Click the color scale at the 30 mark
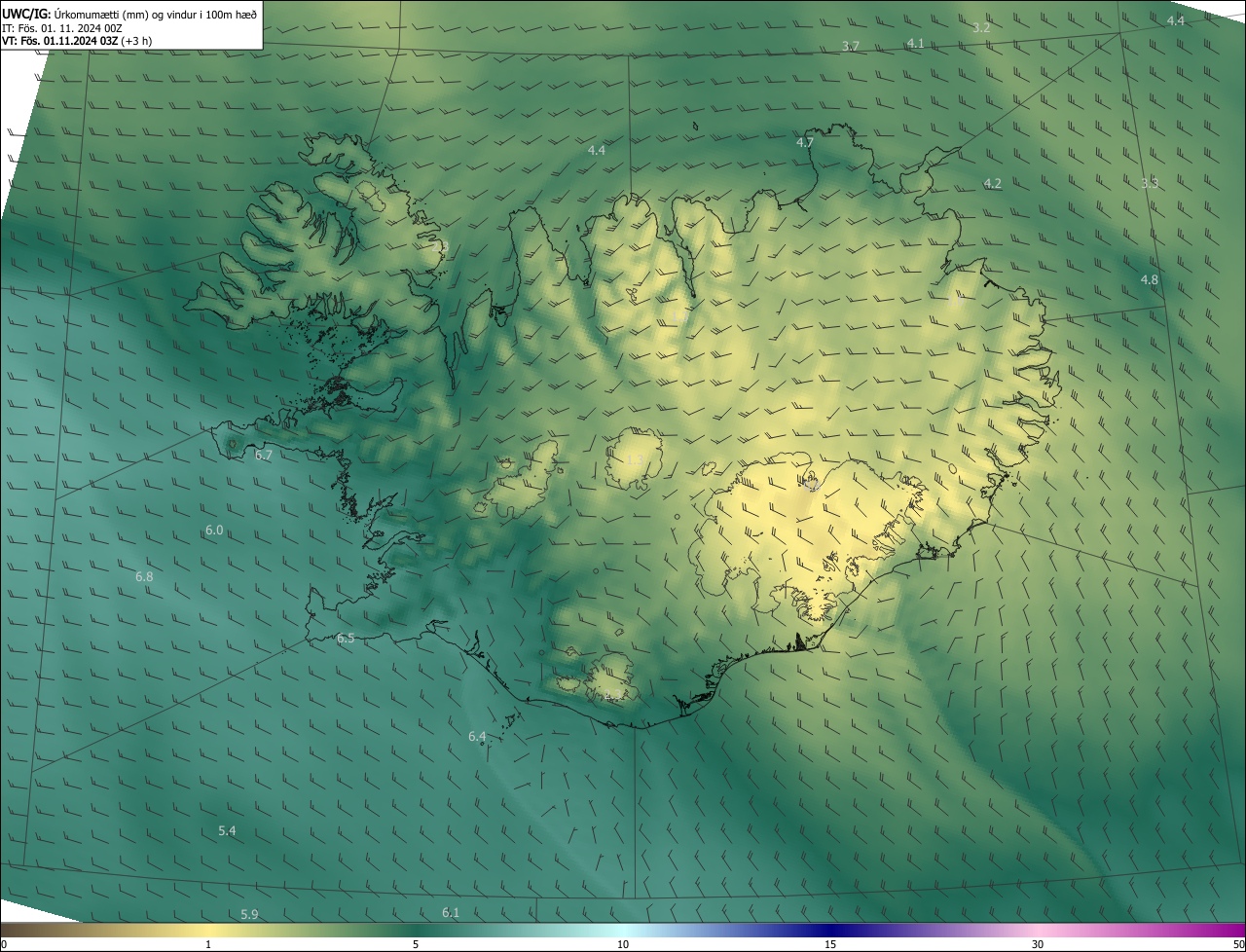Viewport: 1246px width, 952px height. [1038, 944]
